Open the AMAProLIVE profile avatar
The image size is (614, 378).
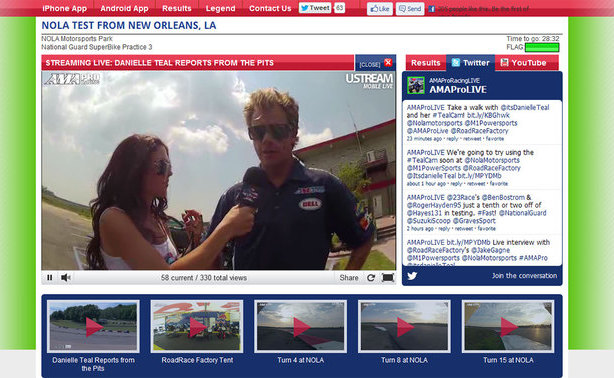coord(415,85)
